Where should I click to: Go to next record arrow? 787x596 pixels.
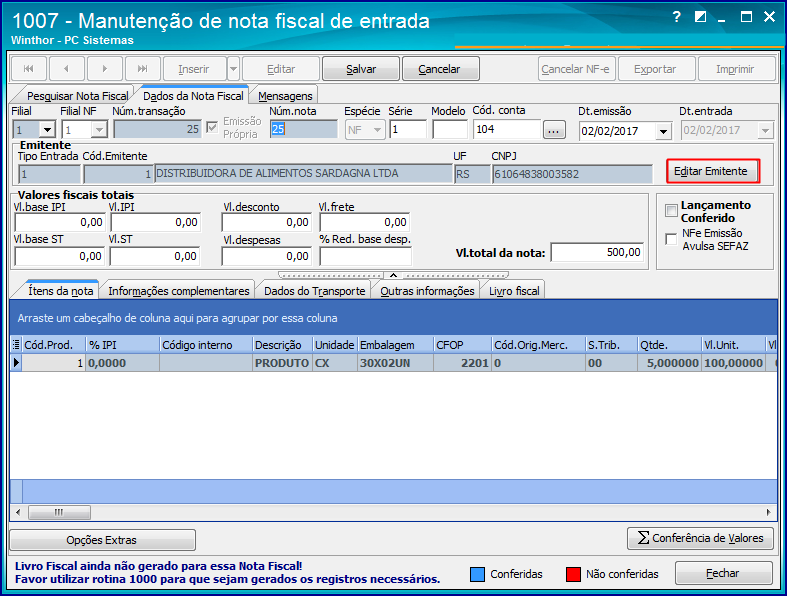104,69
